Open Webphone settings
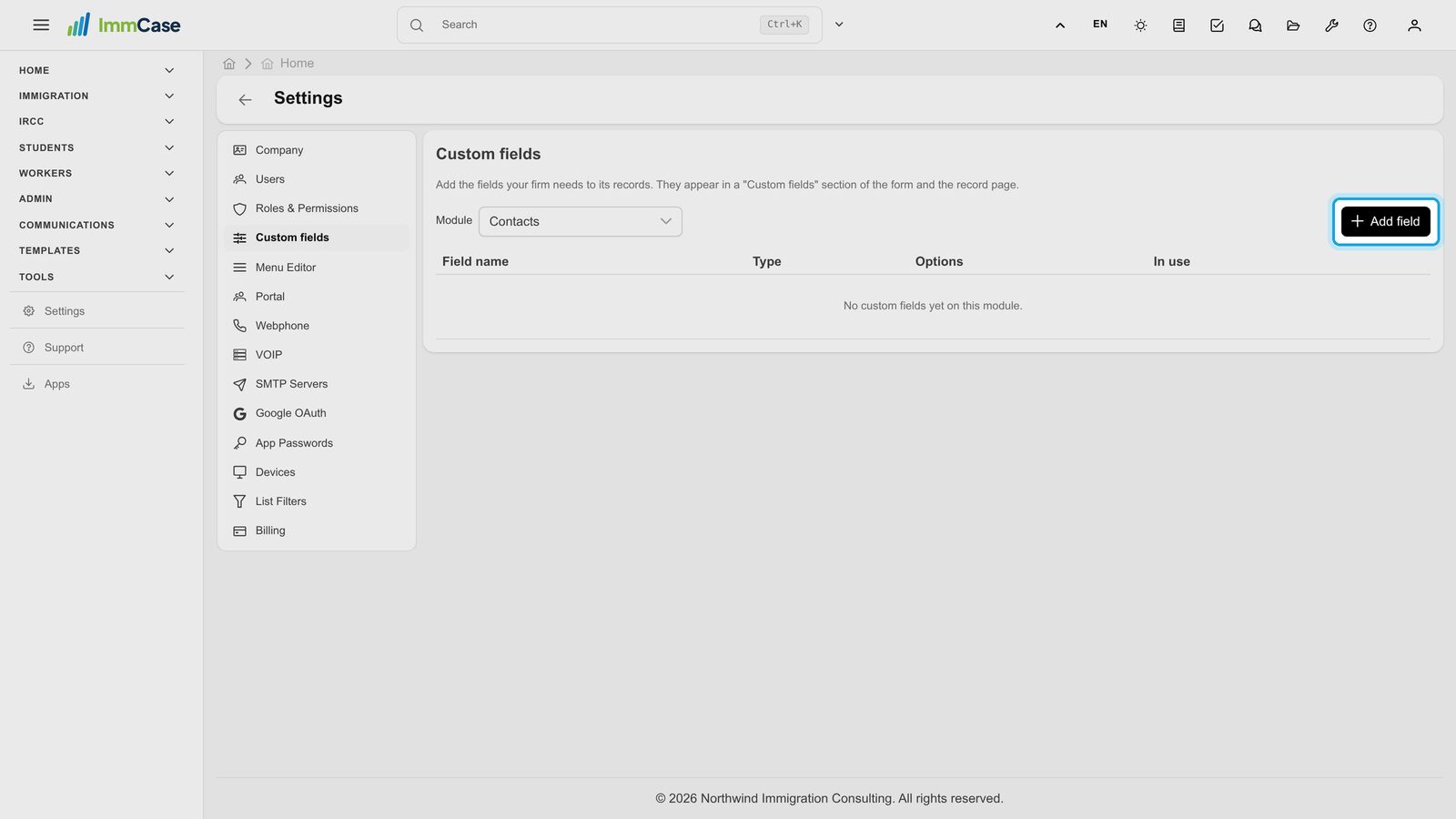Screen dimensions: 1456x819 tap(317, 326)
